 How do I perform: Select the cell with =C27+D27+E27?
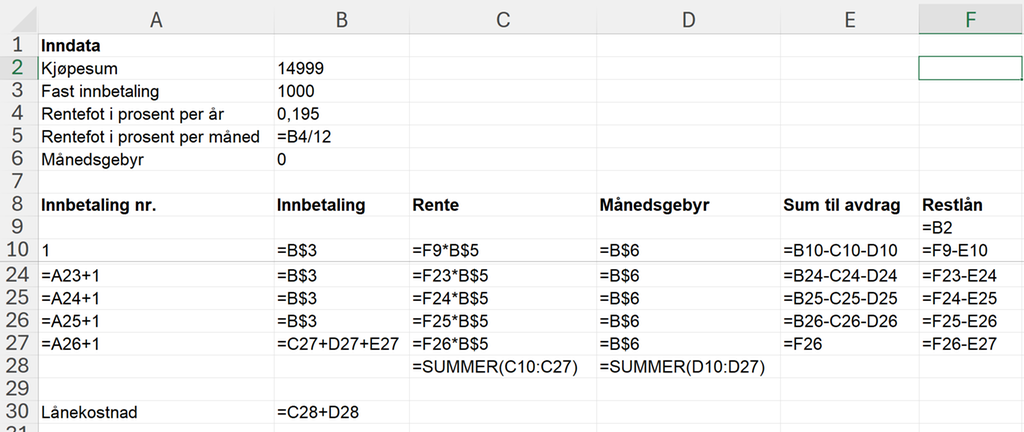[x=341, y=343]
